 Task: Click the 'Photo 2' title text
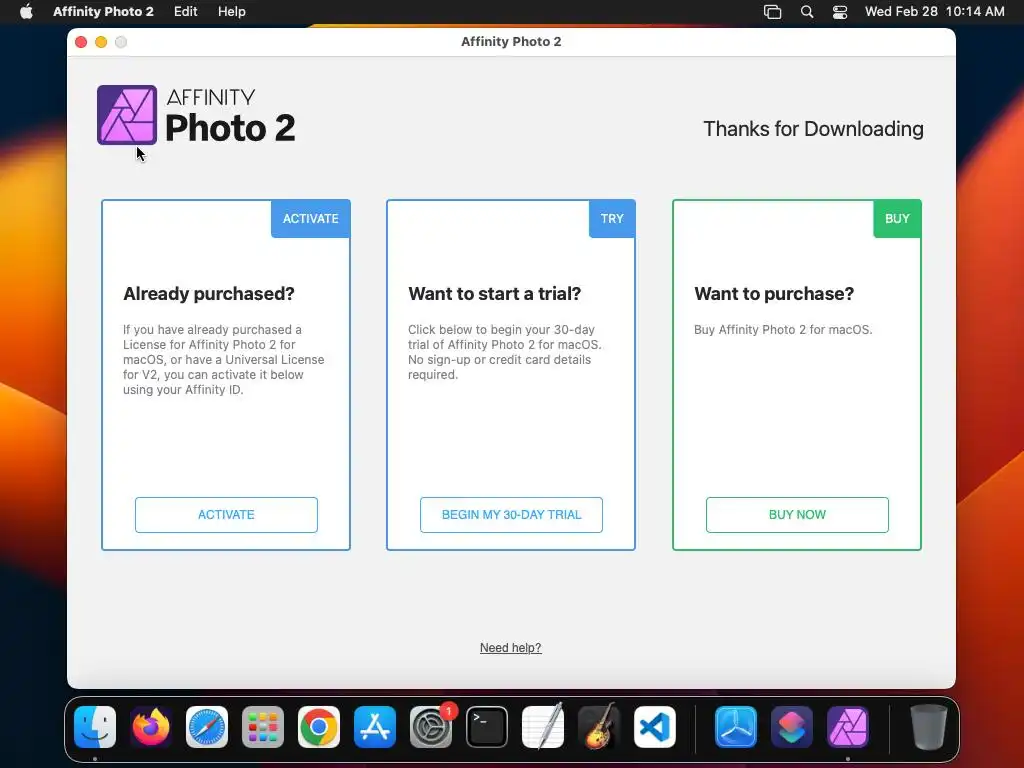coord(230,128)
